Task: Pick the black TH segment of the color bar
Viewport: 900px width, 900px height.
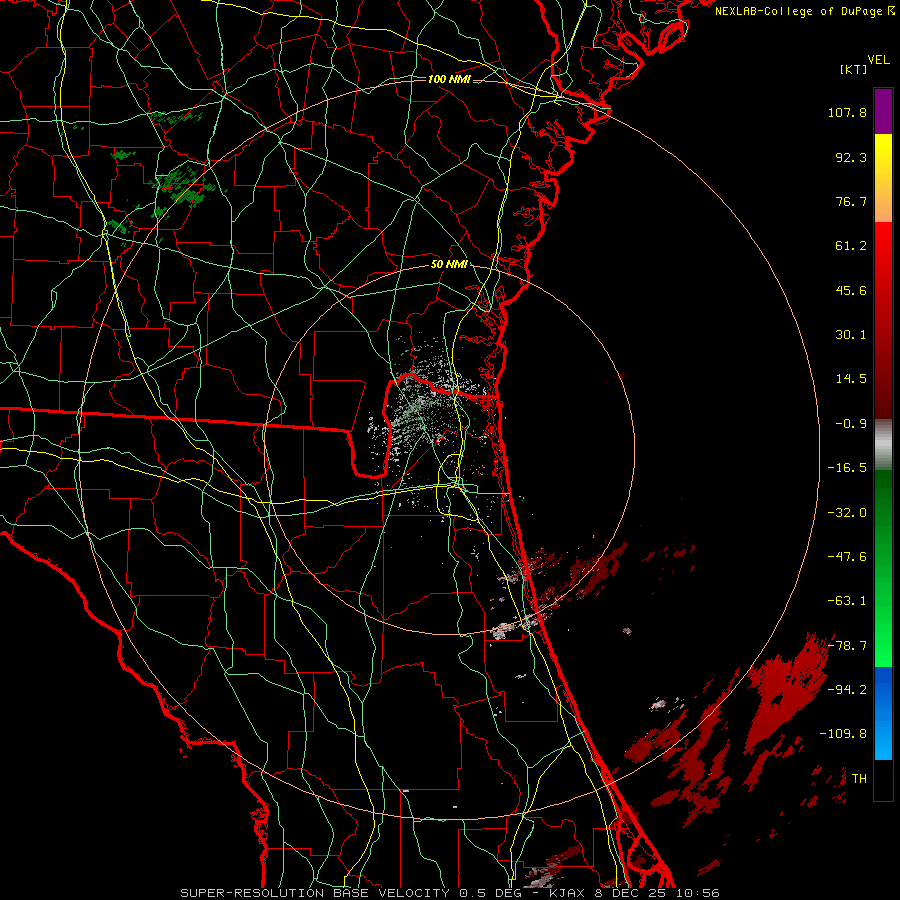Action: [x=883, y=779]
